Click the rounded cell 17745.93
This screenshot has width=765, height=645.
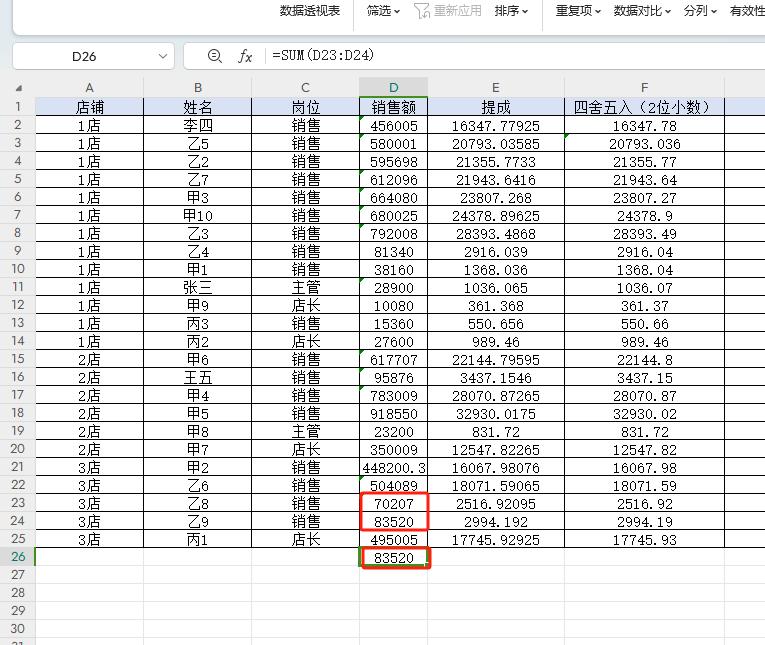pyautogui.click(x=644, y=540)
